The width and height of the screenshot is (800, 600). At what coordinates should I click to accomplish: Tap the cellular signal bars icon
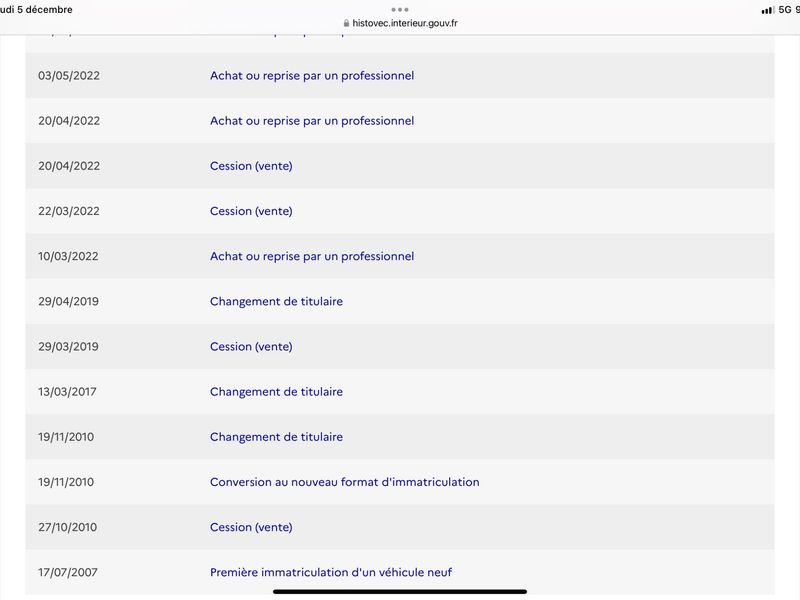767,10
